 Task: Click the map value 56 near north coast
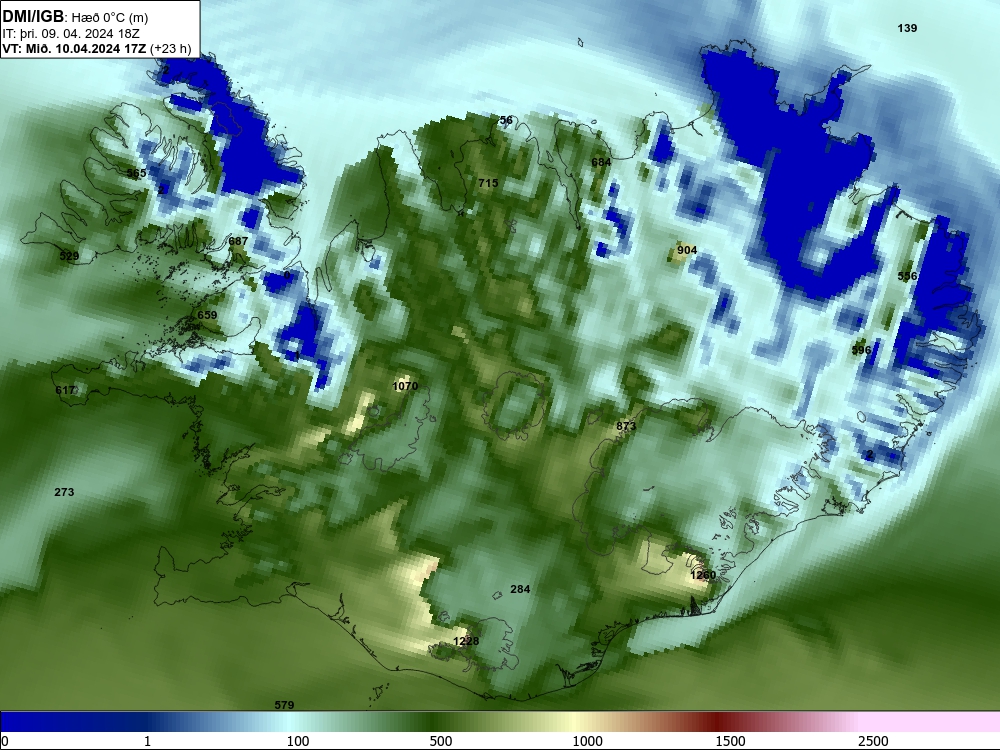point(506,120)
